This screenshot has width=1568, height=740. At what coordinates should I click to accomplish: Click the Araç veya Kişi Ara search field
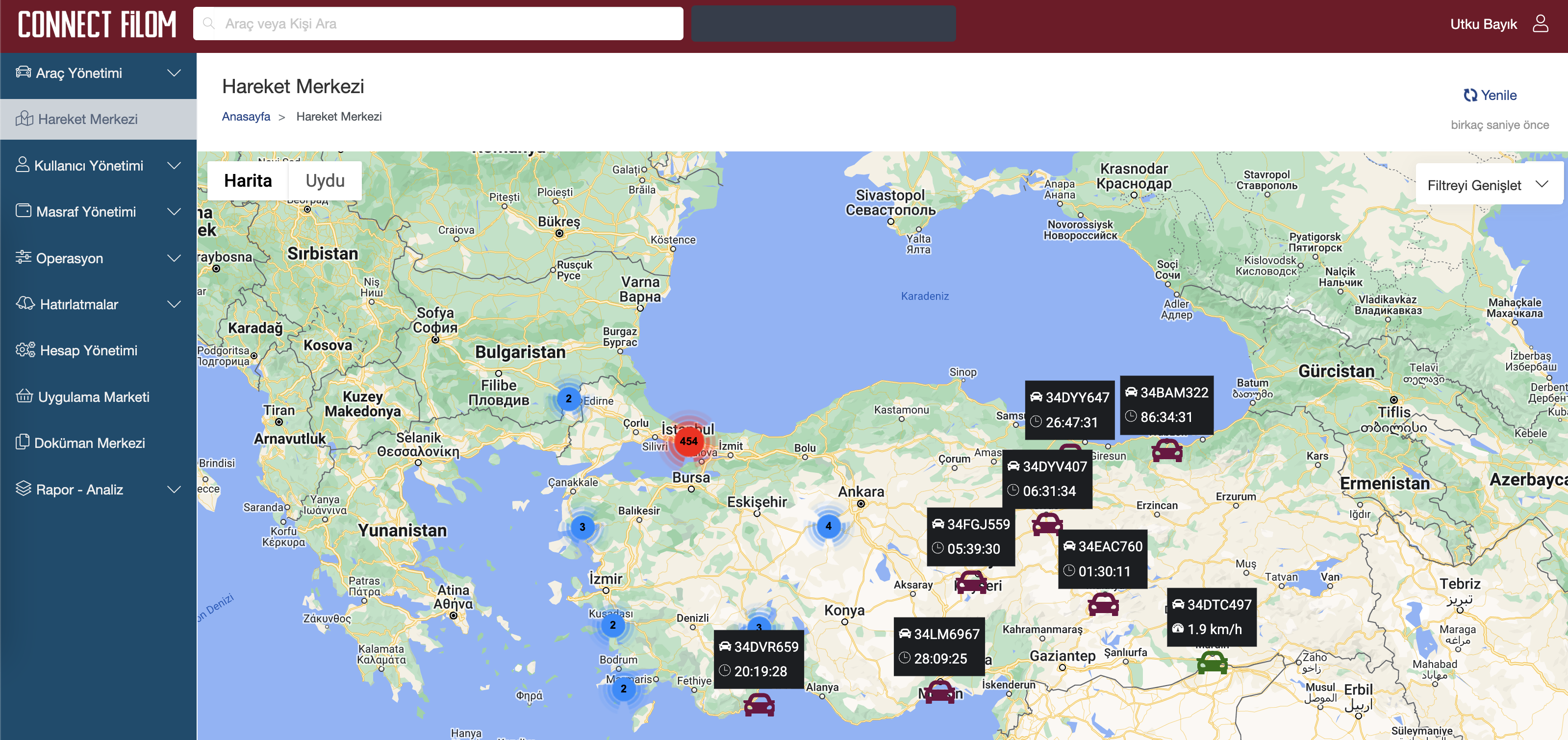tap(438, 24)
